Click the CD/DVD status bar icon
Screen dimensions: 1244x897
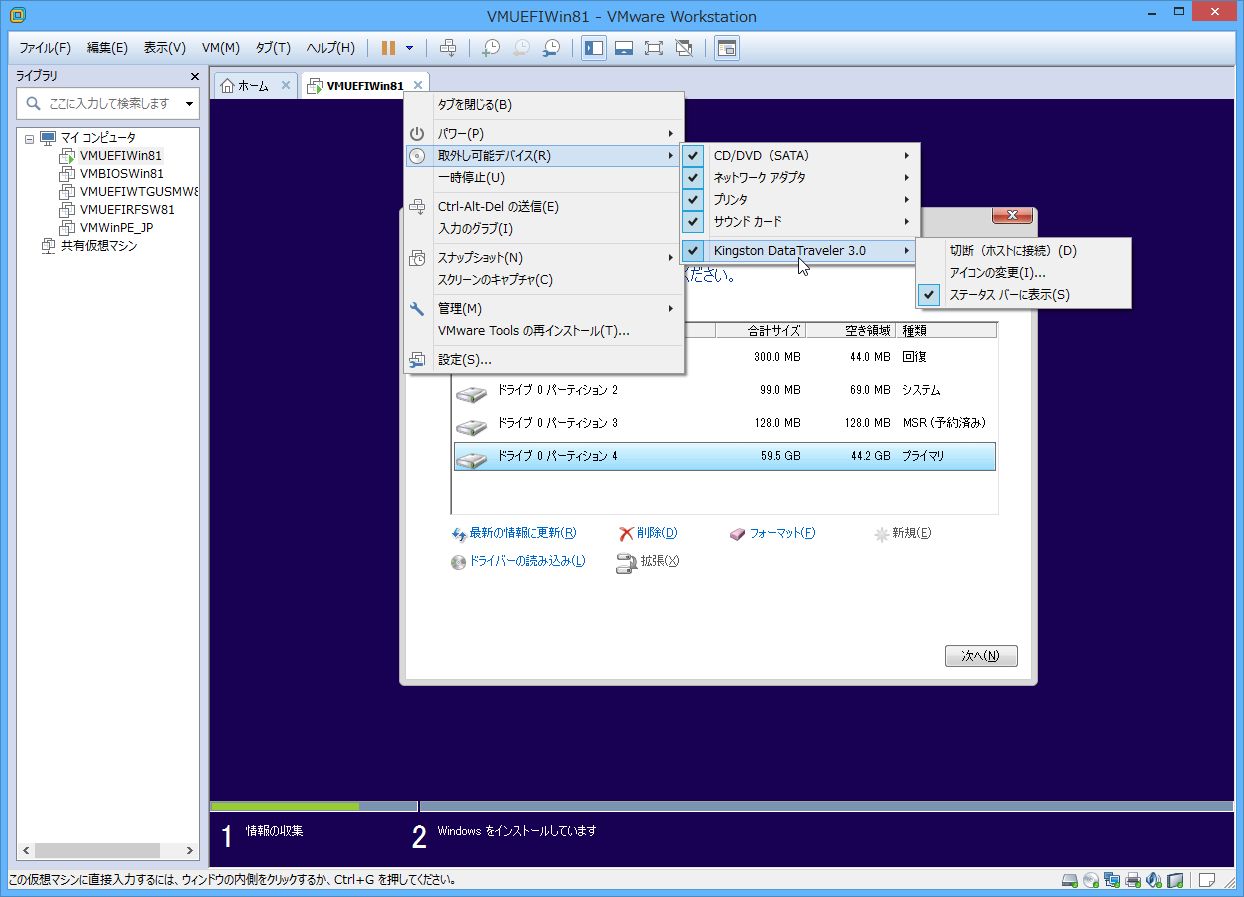coord(1090,881)
